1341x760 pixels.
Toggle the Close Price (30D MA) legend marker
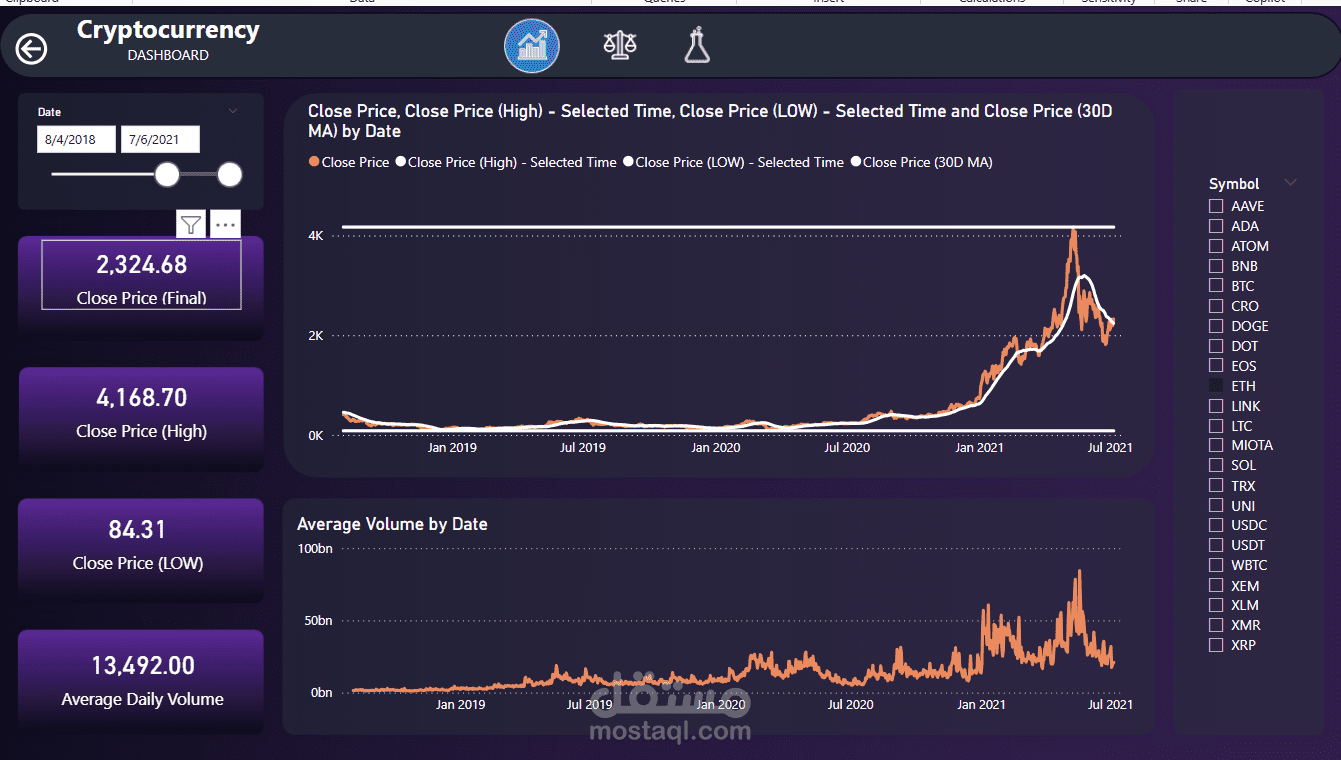pos(855,162)
